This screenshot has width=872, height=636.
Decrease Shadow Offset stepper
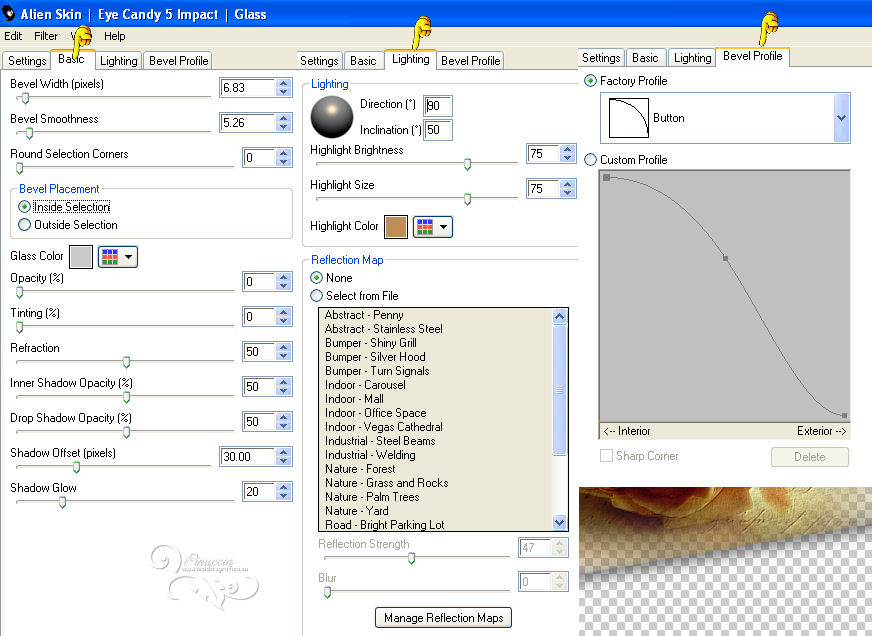pyautogui.click(x=284, y=461)
